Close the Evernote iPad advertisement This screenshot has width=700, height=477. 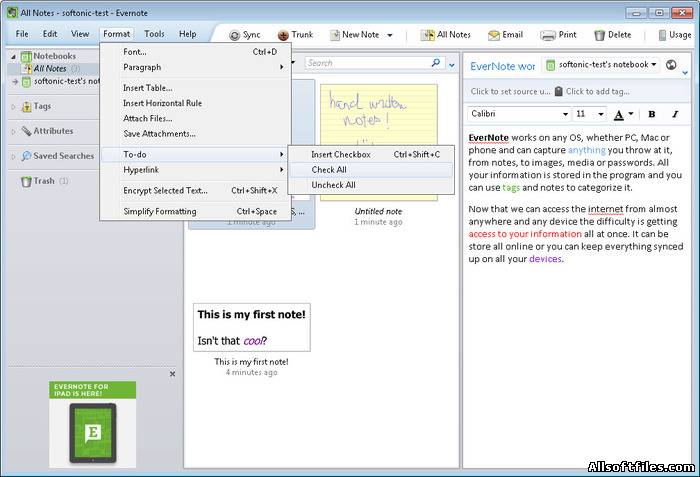click(172, 374)
